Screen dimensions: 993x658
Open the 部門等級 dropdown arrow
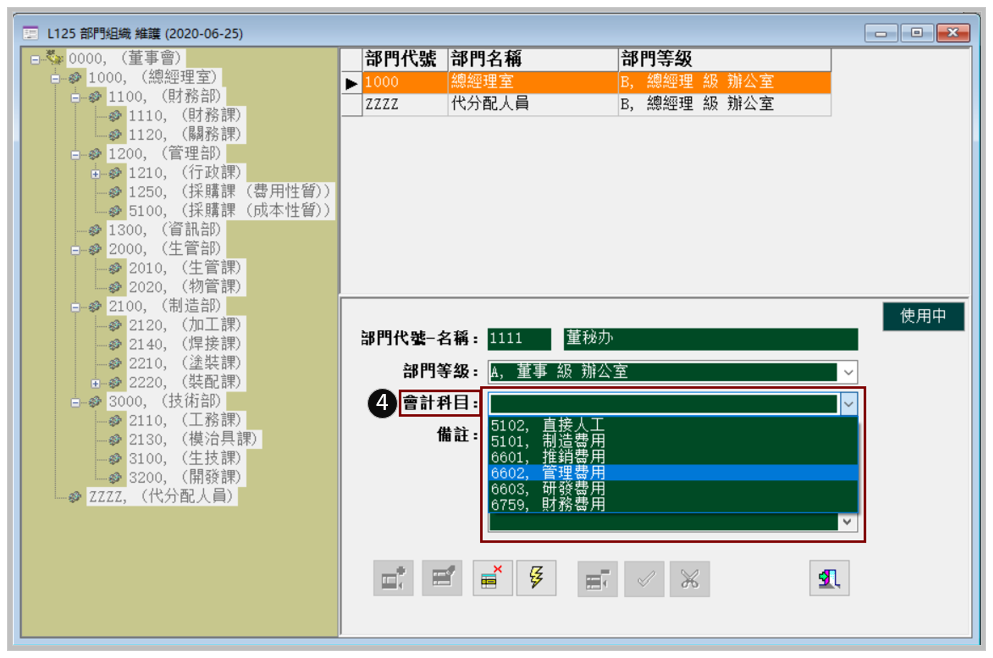coord(848,372)
